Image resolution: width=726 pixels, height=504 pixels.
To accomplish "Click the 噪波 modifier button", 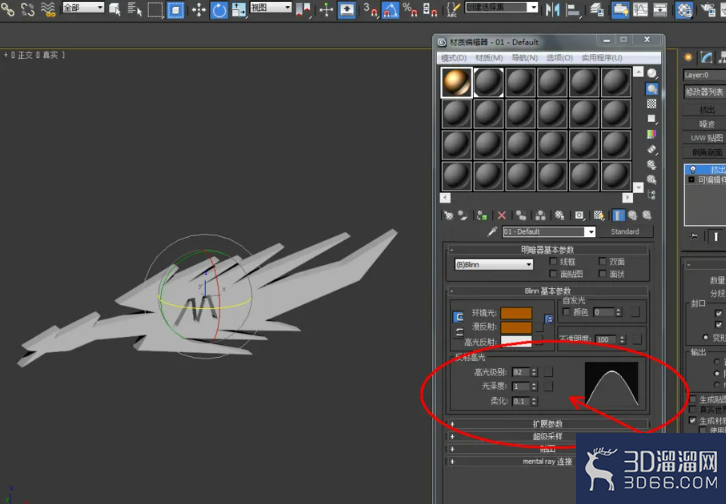I will (x=704, y=124).
